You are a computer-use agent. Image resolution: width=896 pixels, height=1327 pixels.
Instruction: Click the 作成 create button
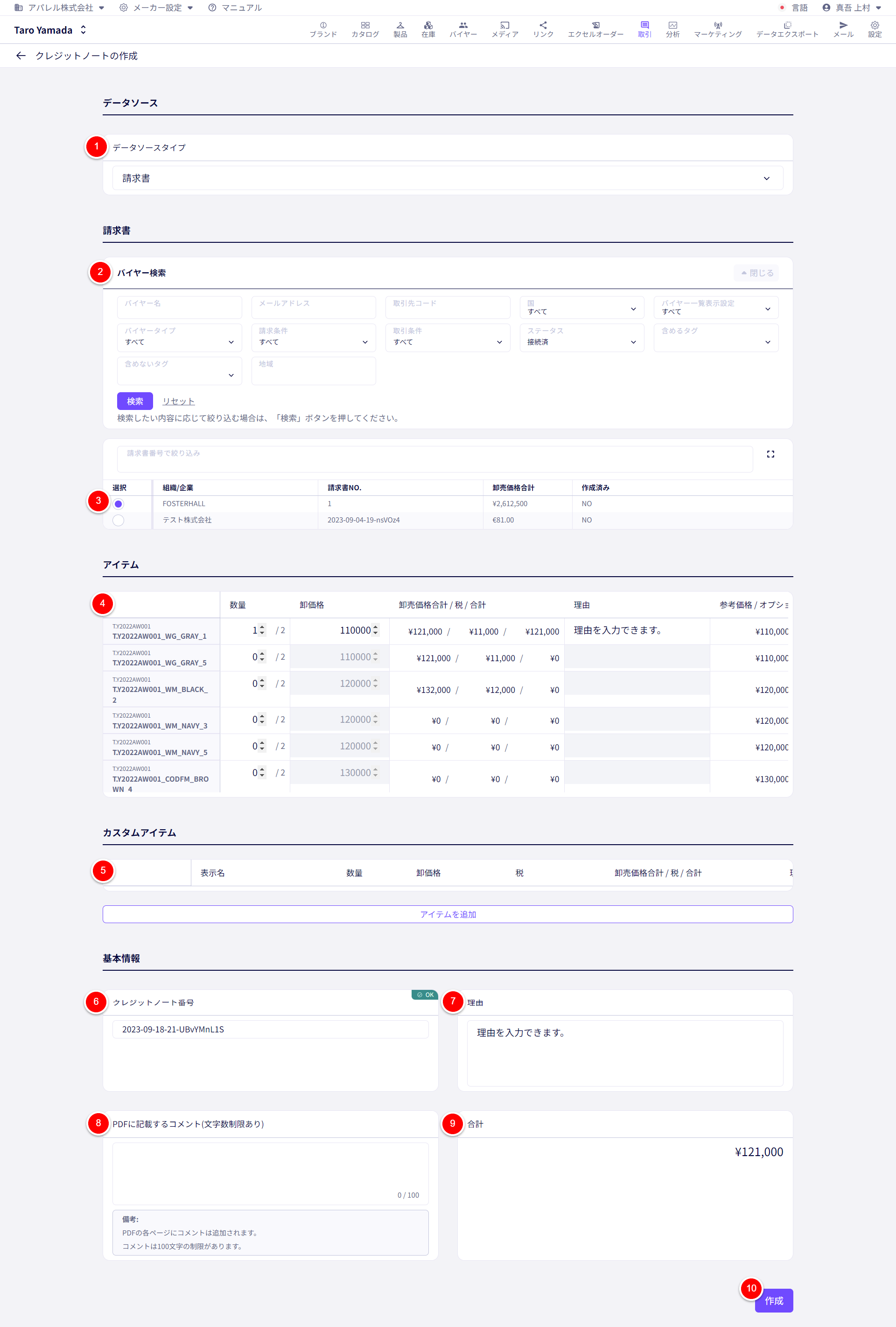point(773,1300)
